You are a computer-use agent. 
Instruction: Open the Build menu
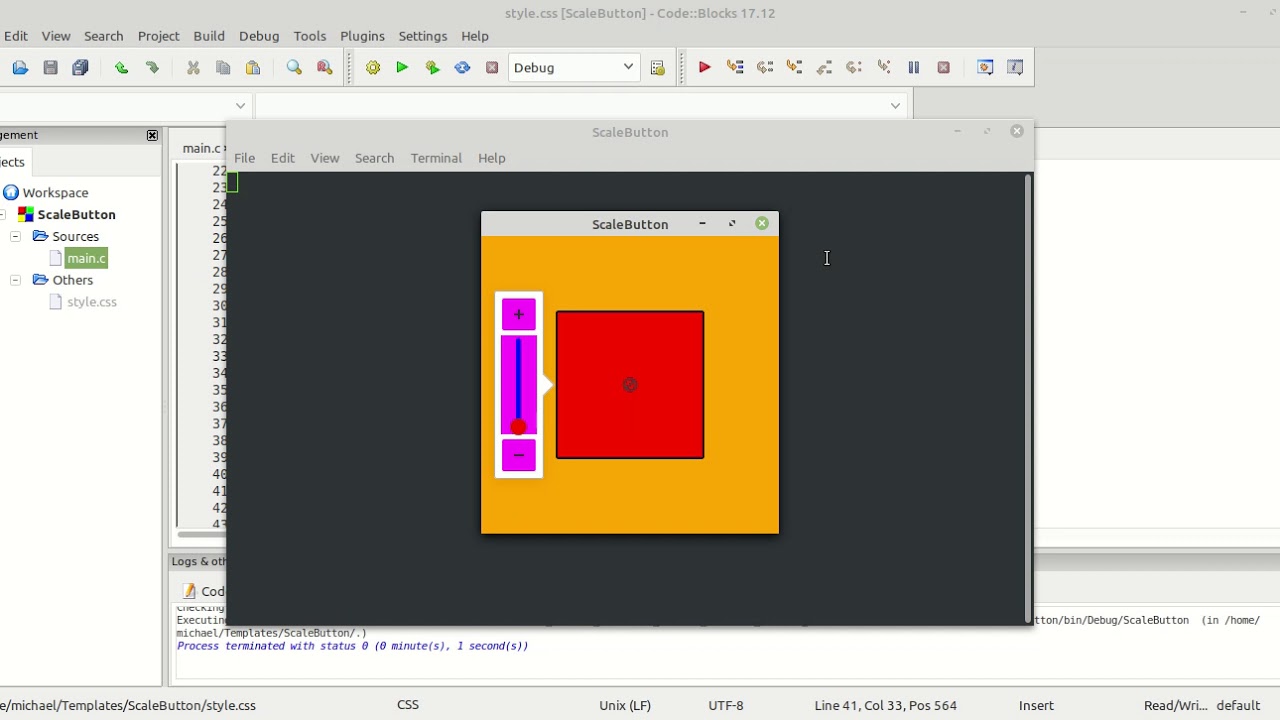[x=209, y=36]
